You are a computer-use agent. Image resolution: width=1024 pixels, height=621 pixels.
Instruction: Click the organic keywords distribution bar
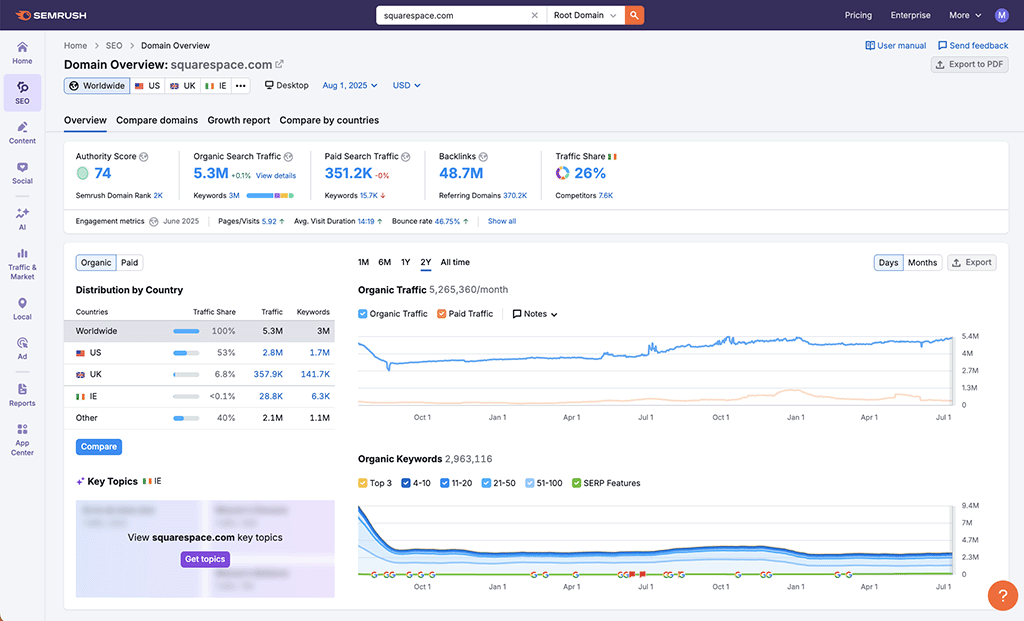270,196
